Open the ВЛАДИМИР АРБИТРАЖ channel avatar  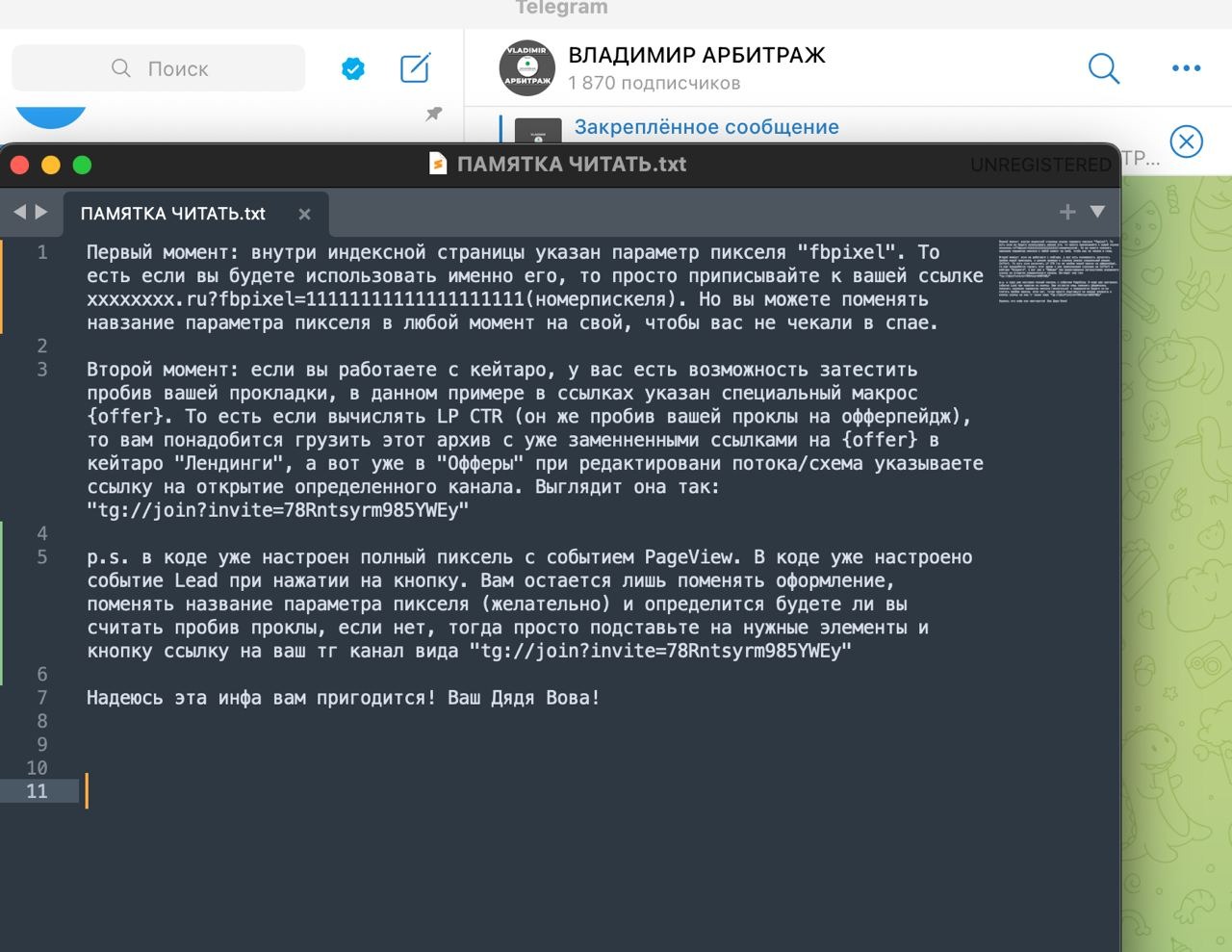[526, 68]
